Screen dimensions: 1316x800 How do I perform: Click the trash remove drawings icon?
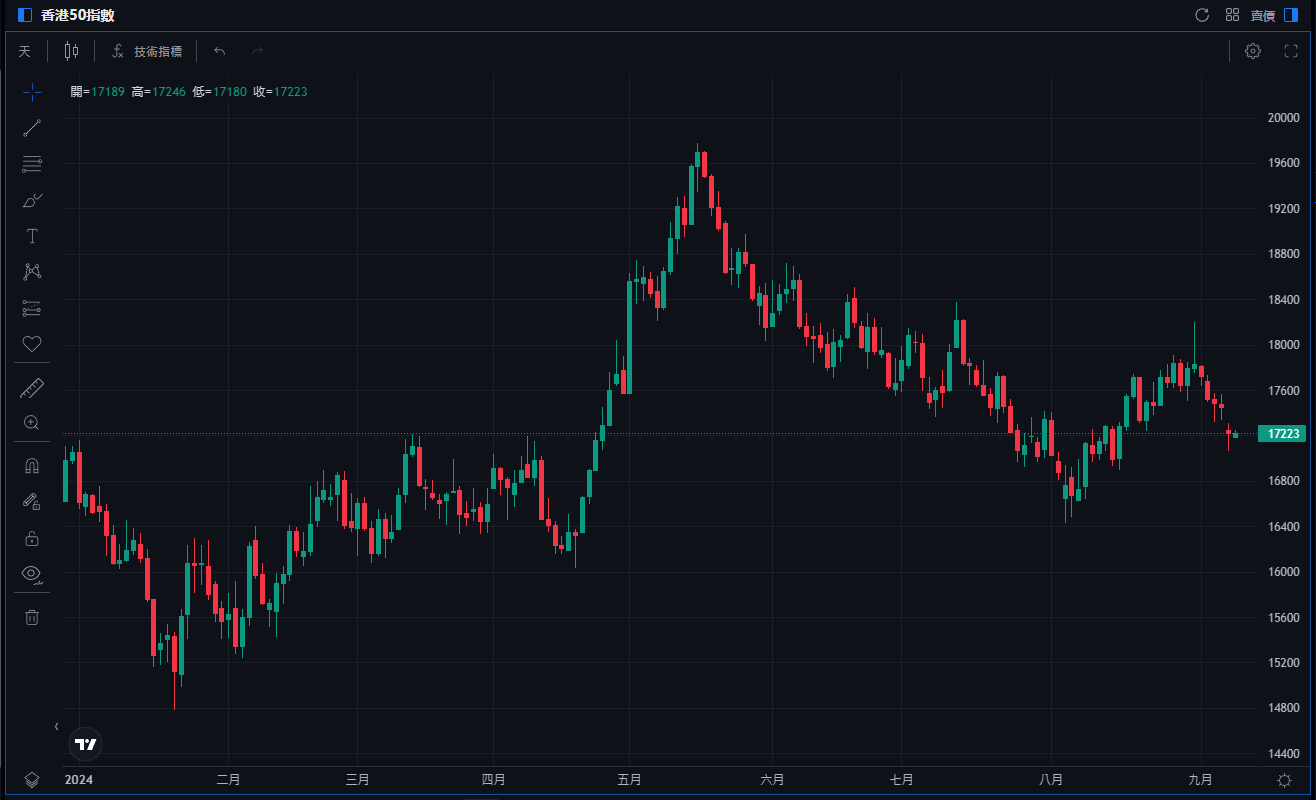32,617
